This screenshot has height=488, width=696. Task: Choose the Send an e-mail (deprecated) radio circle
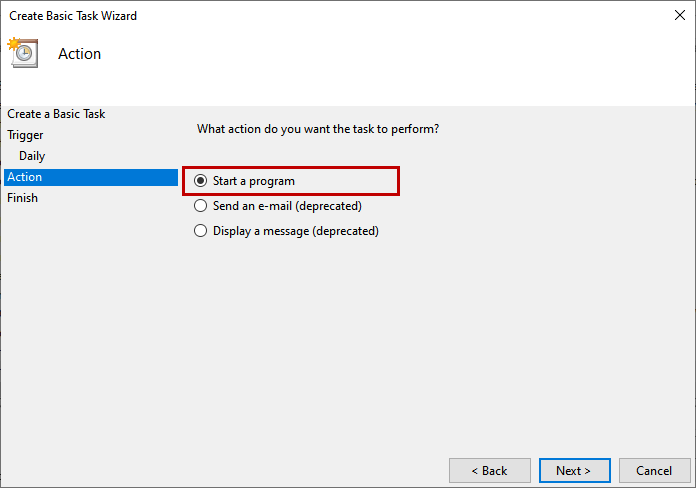pos(201,206)
